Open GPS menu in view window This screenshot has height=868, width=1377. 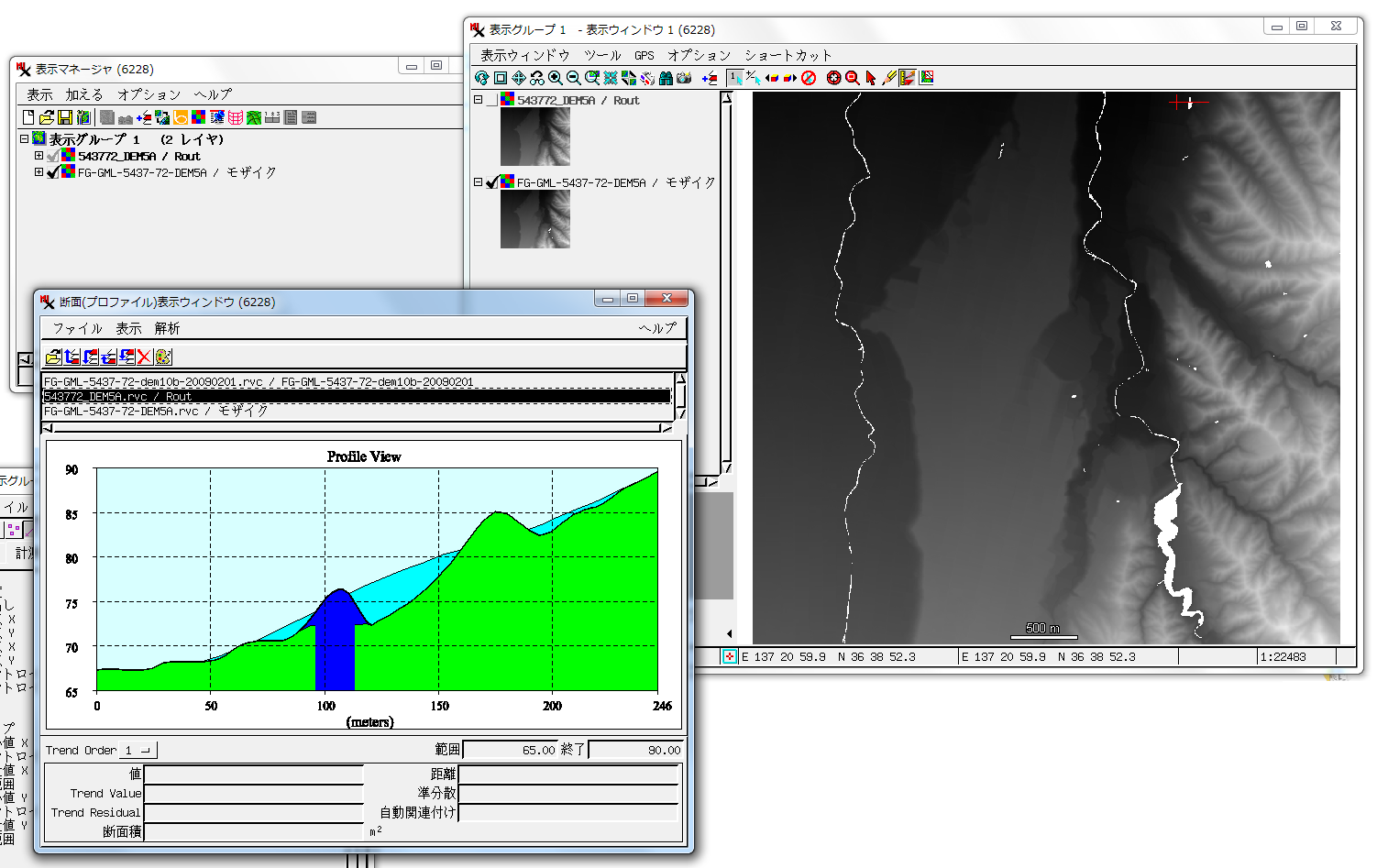[644, 55]
